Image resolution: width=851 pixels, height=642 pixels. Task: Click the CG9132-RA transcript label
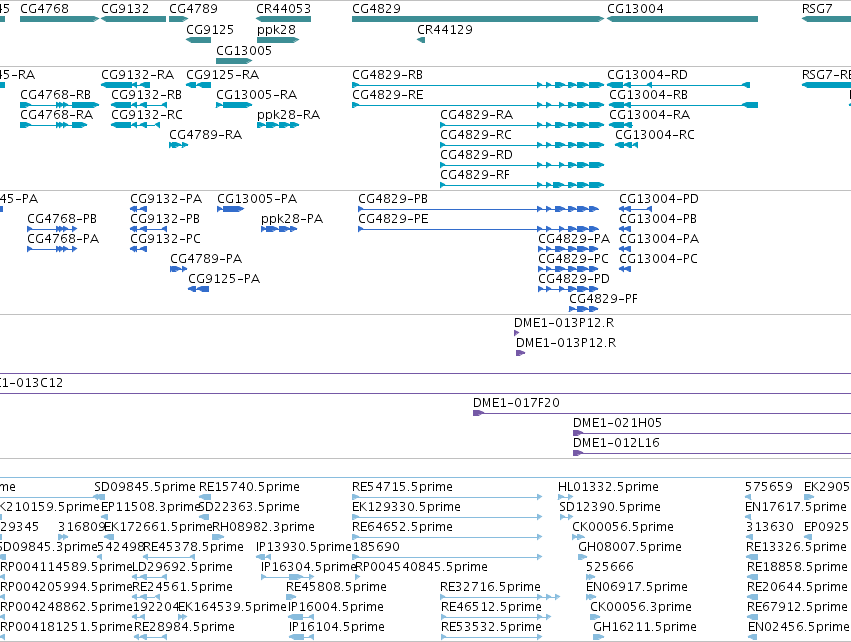click(x=137, y=74)
